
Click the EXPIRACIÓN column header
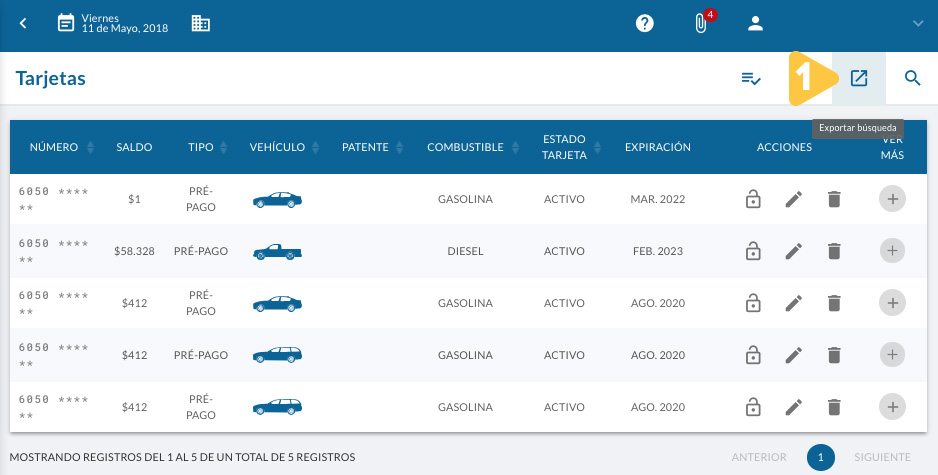click(657, 147)
